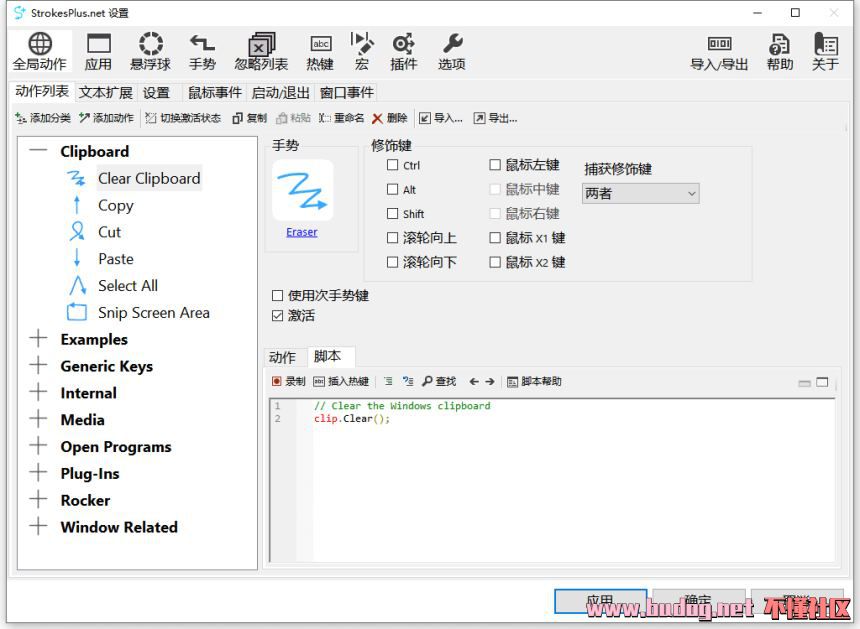Switch to the 文本扩展 tab
This screenshot has width=860, height=629.
105,92
